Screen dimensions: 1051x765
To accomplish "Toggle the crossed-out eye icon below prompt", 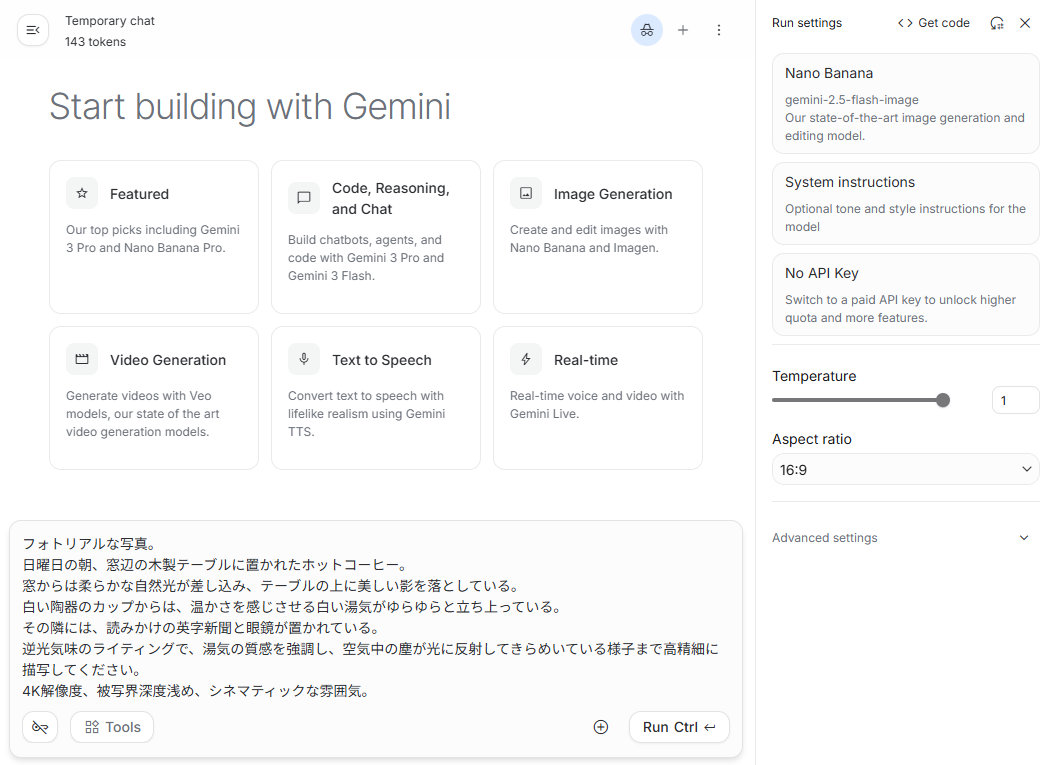I will [x=40, y=727].
